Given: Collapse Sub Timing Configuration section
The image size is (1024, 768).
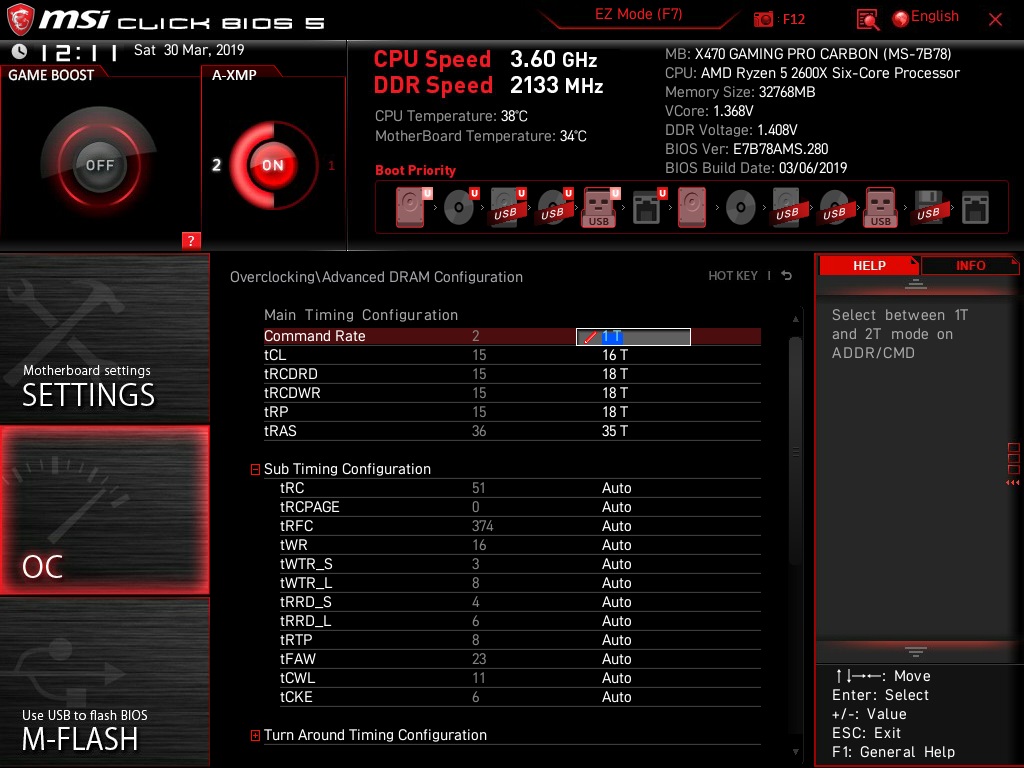Looking at the screenshot, I should point(255,469).
